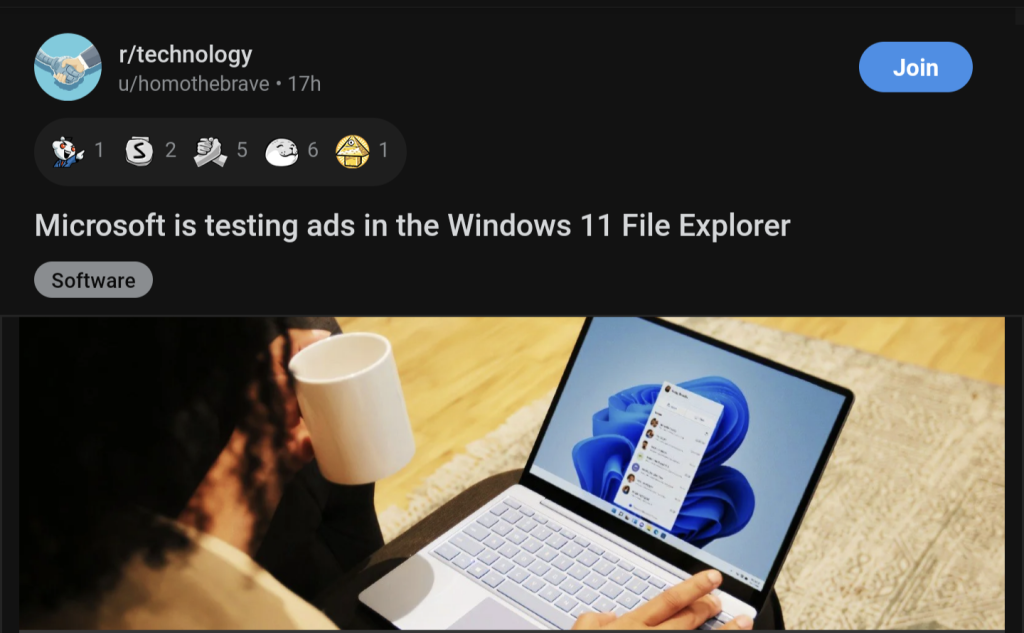Click the white mug in the photo

[351, 406]
